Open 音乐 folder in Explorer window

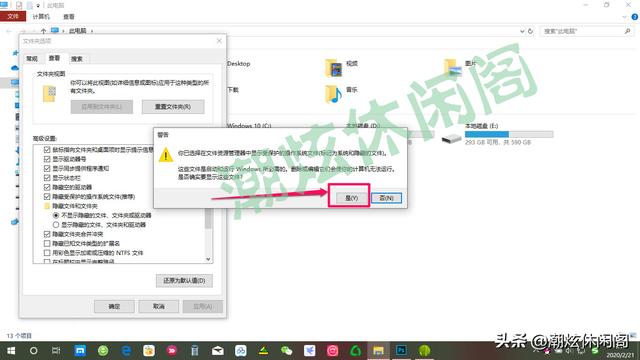pyautogui.click(x=334, y=94)
